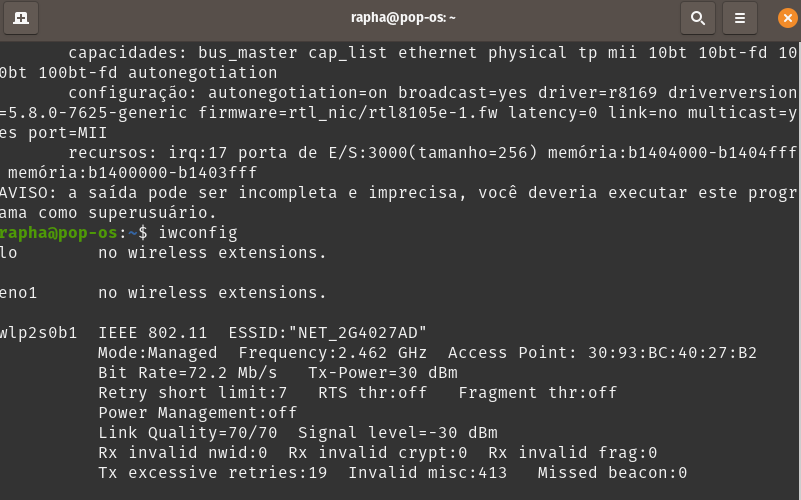Viewport: 801px width, 500px height.
Task: Click the Frequency:2.462 GHz text
Action: pos(333,353)
